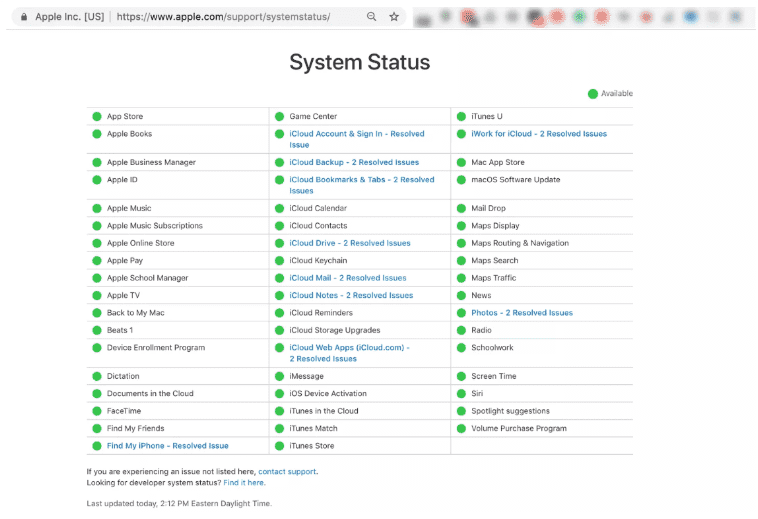This screenshot has height=519, width=758.
Task: Select the Documents in the Cloud text
Action: (x=150, y=393)
